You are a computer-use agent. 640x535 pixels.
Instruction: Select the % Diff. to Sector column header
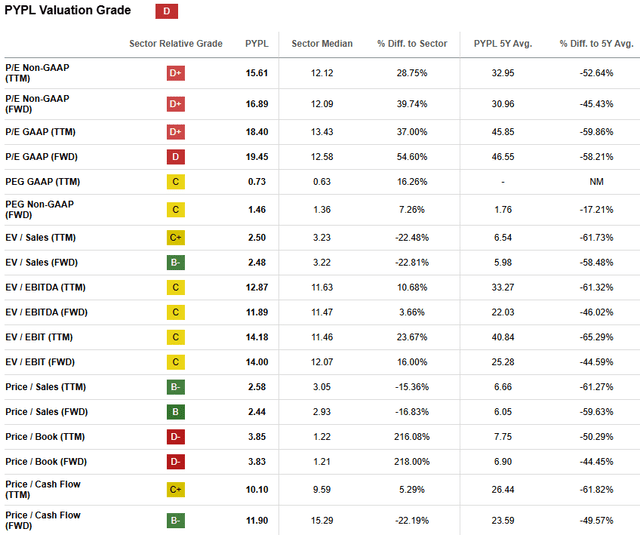(410, 44)
